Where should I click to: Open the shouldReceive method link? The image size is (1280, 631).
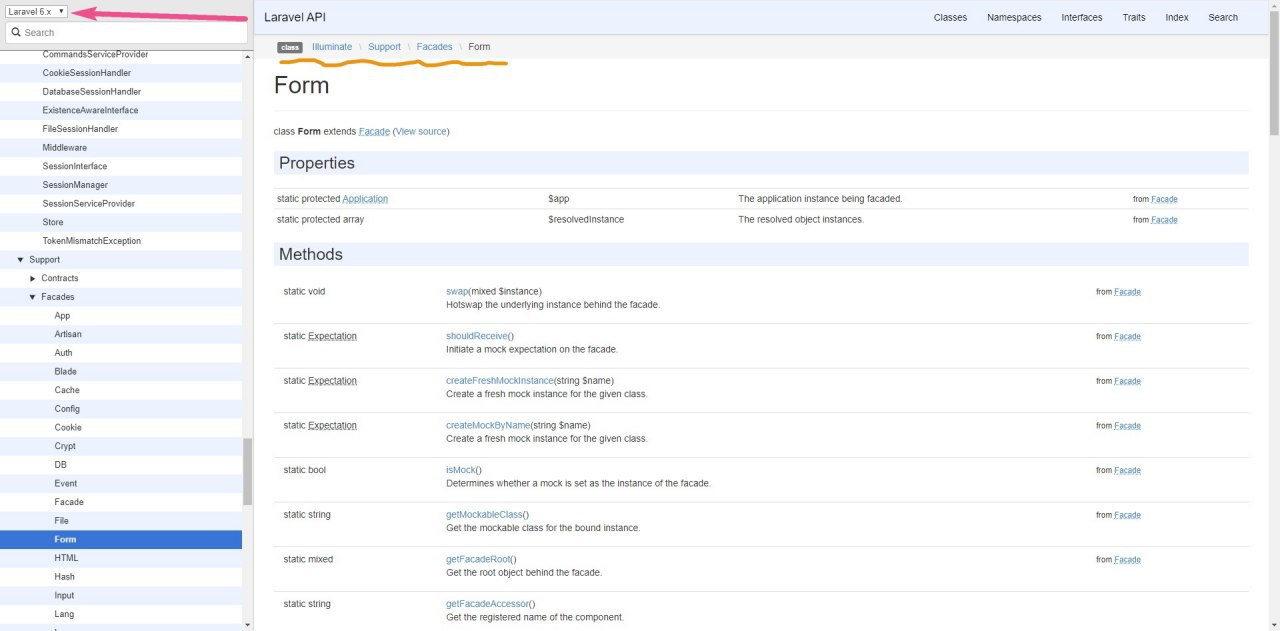[476, 336]
